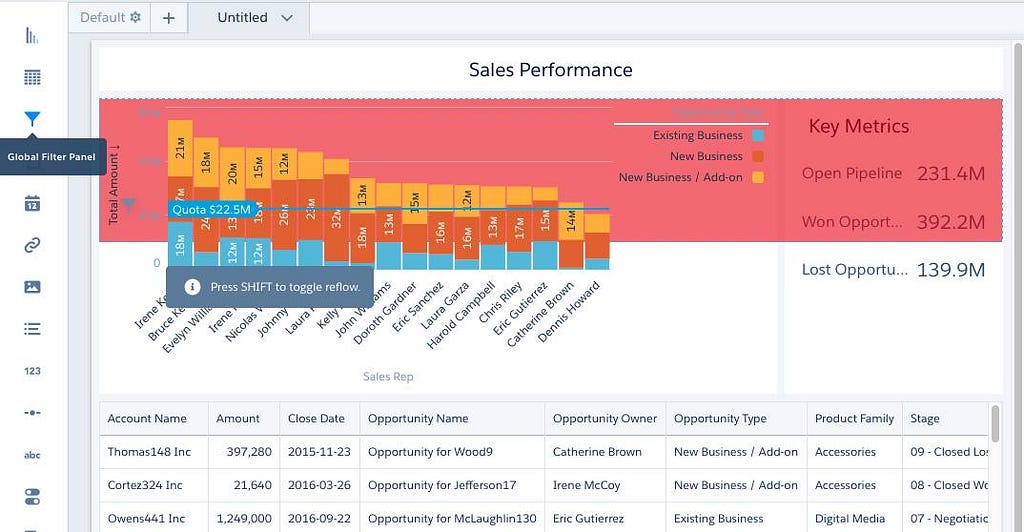Select the table widget icon

pos(32,78)
